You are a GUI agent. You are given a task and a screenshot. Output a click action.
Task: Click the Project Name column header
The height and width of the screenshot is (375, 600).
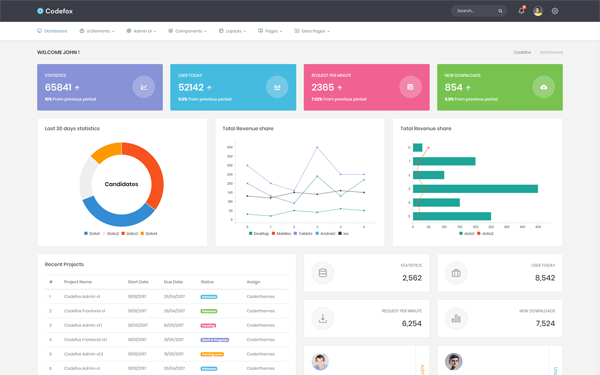click(78, 282)
